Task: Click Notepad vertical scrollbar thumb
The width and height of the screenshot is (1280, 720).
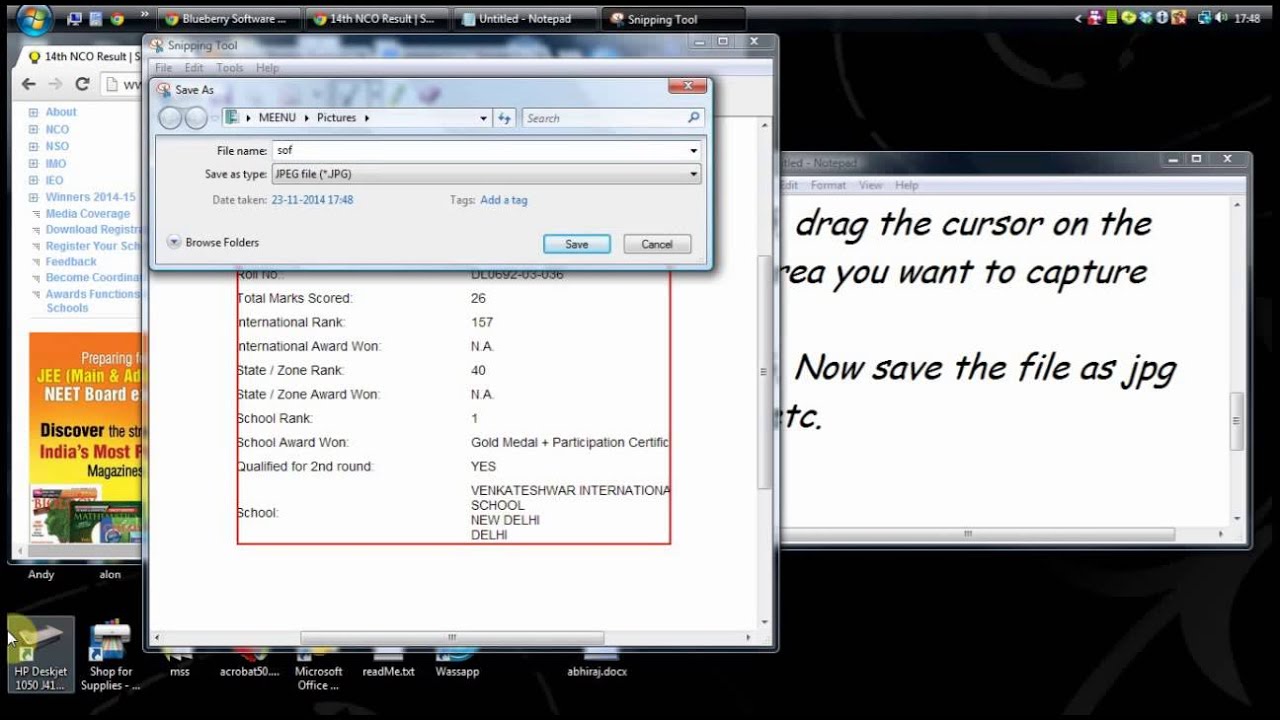Action: [1237, 421]
